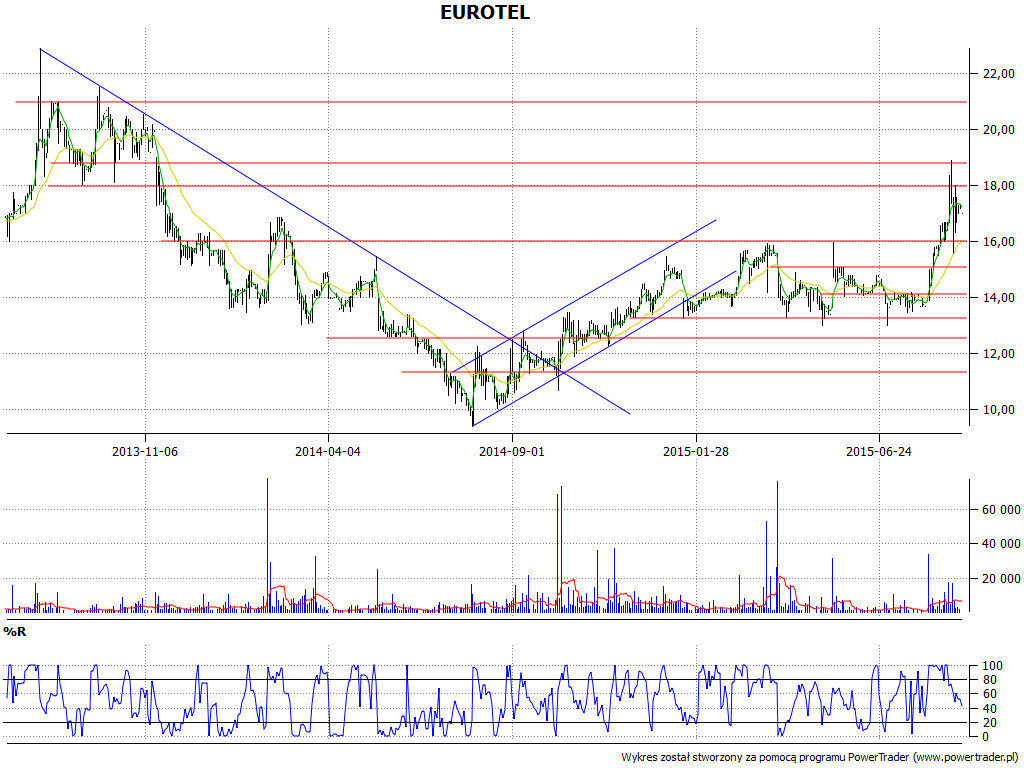Click the 2014-09-01 date label

pyautogui.click(x=512, y=451)
